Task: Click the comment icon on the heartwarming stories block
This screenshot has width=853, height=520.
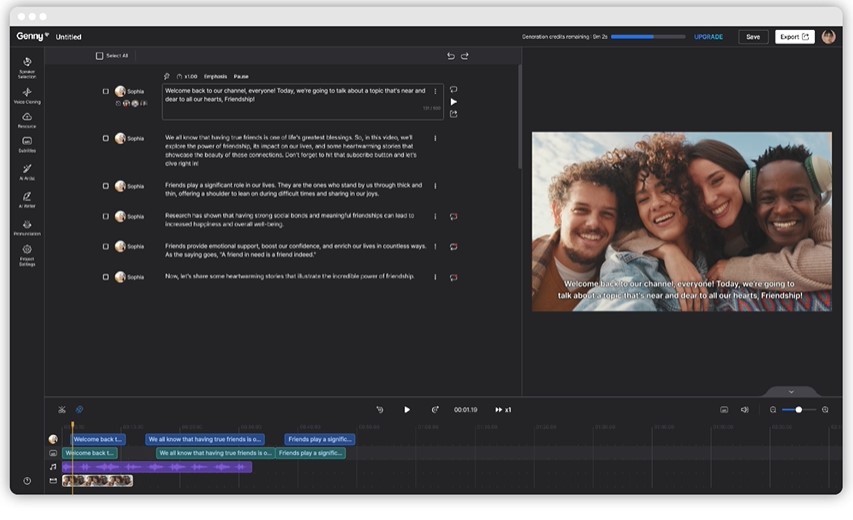Action: (x=453, y=277)
